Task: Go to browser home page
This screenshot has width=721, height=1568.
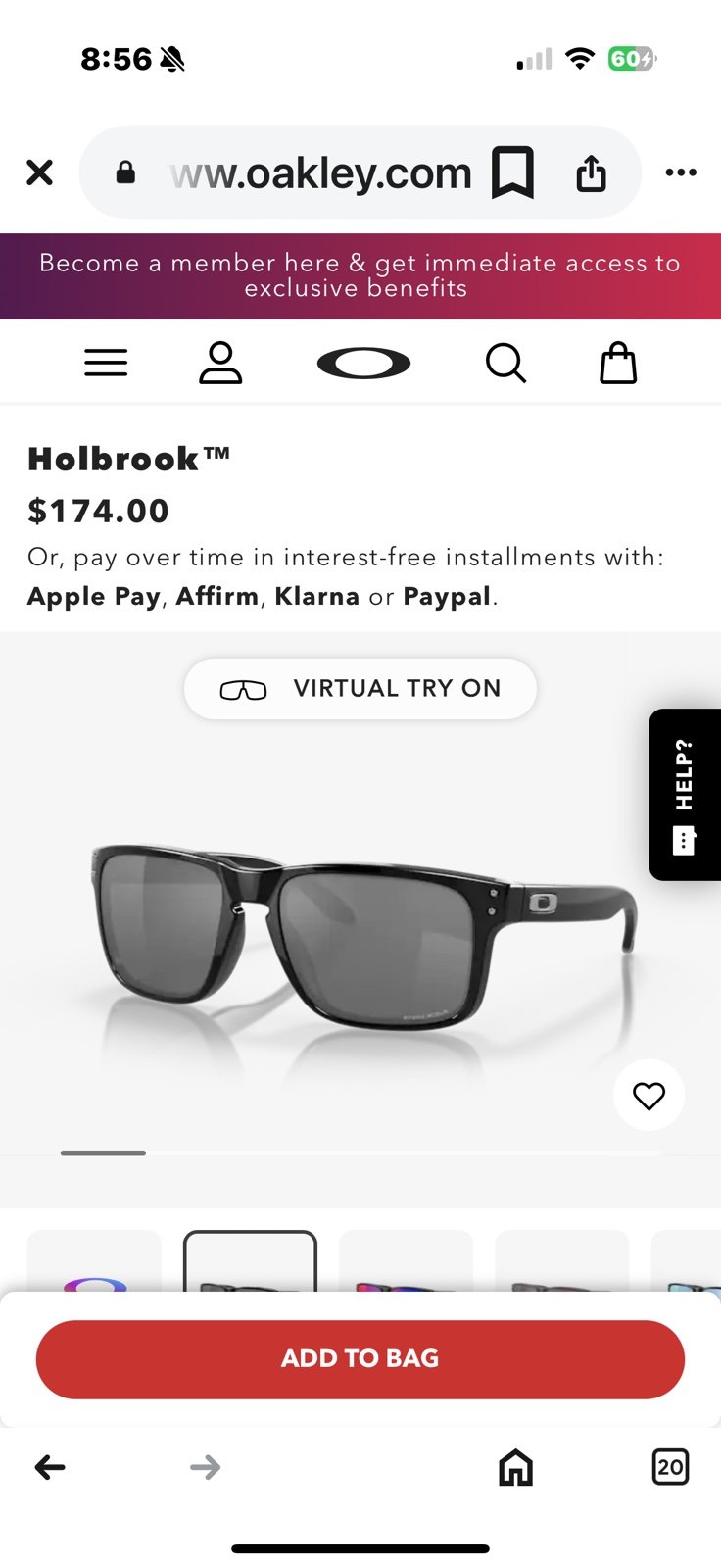Action: click(x=516, y=1467)
